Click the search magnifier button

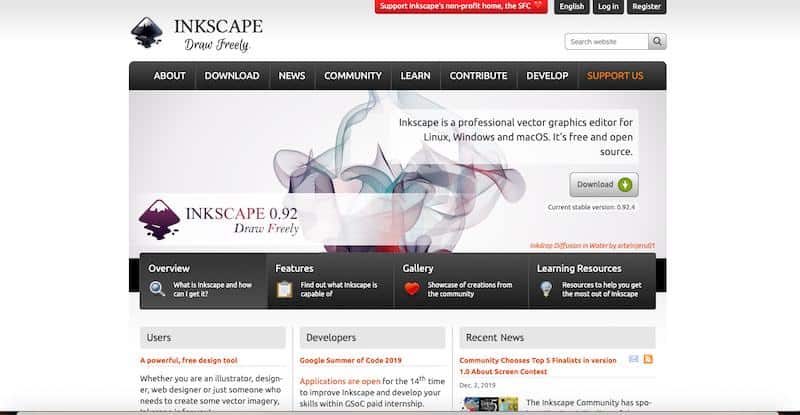[x=657, y=41]
